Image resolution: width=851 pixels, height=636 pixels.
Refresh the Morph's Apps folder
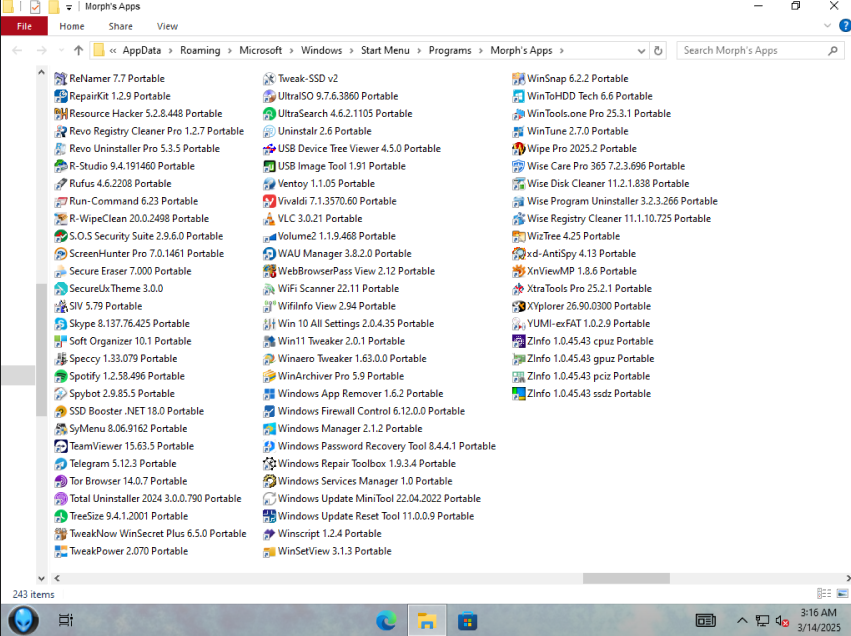[658, 50]
